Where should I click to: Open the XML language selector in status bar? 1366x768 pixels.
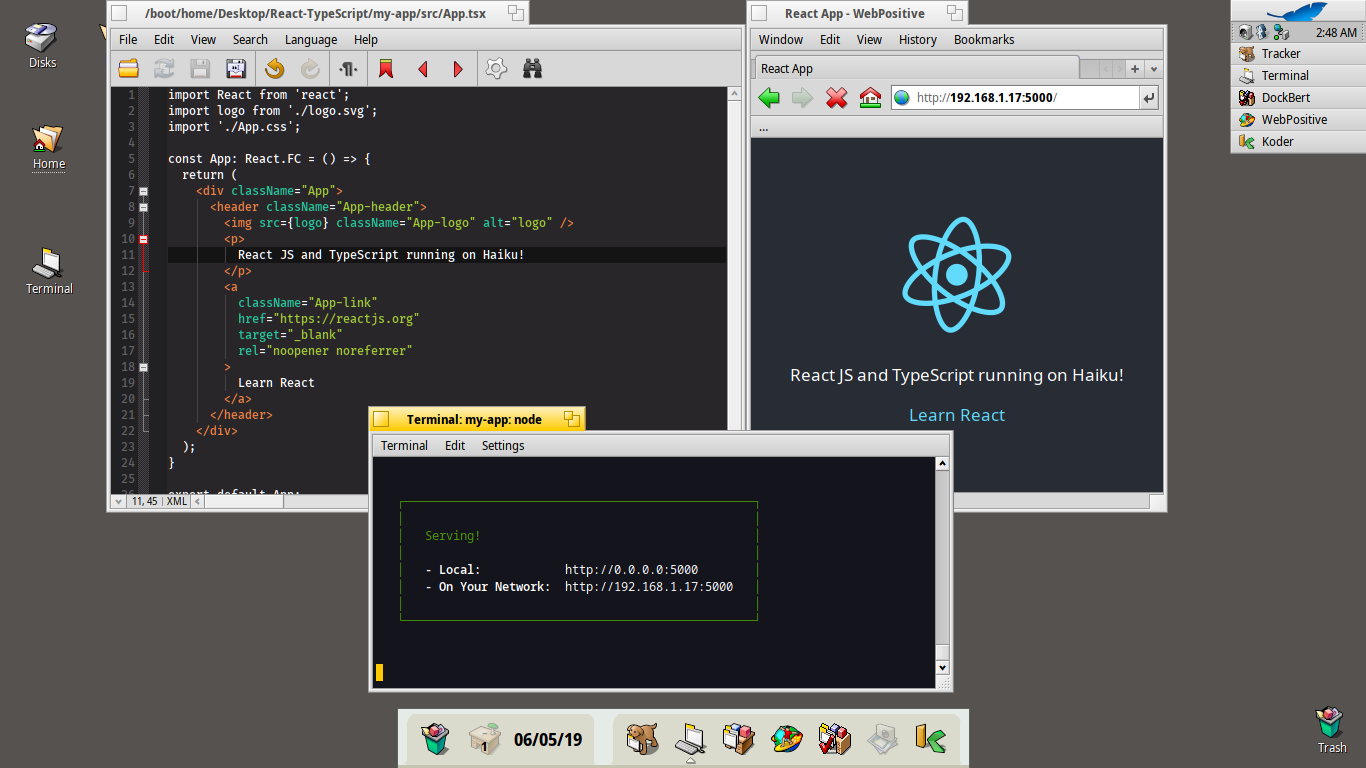coord(177,501)
